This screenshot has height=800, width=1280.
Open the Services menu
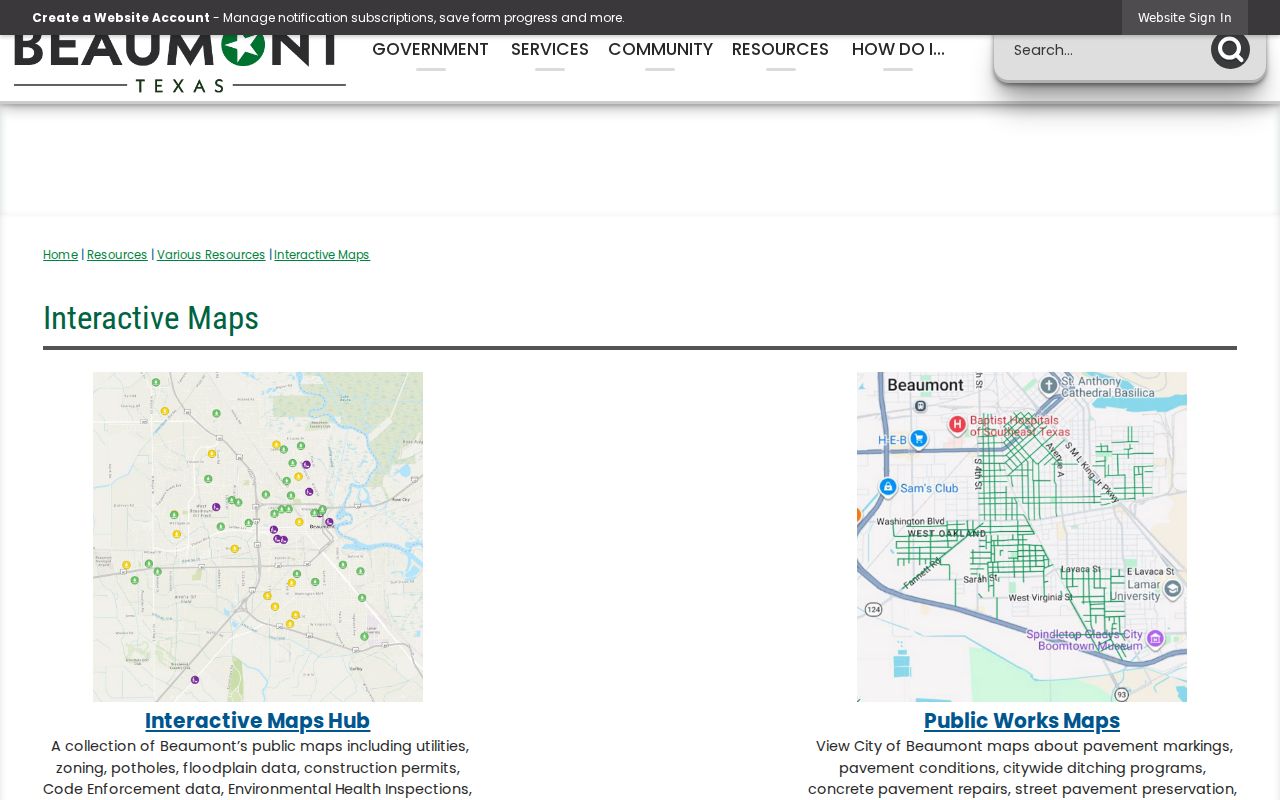[550, 50]
